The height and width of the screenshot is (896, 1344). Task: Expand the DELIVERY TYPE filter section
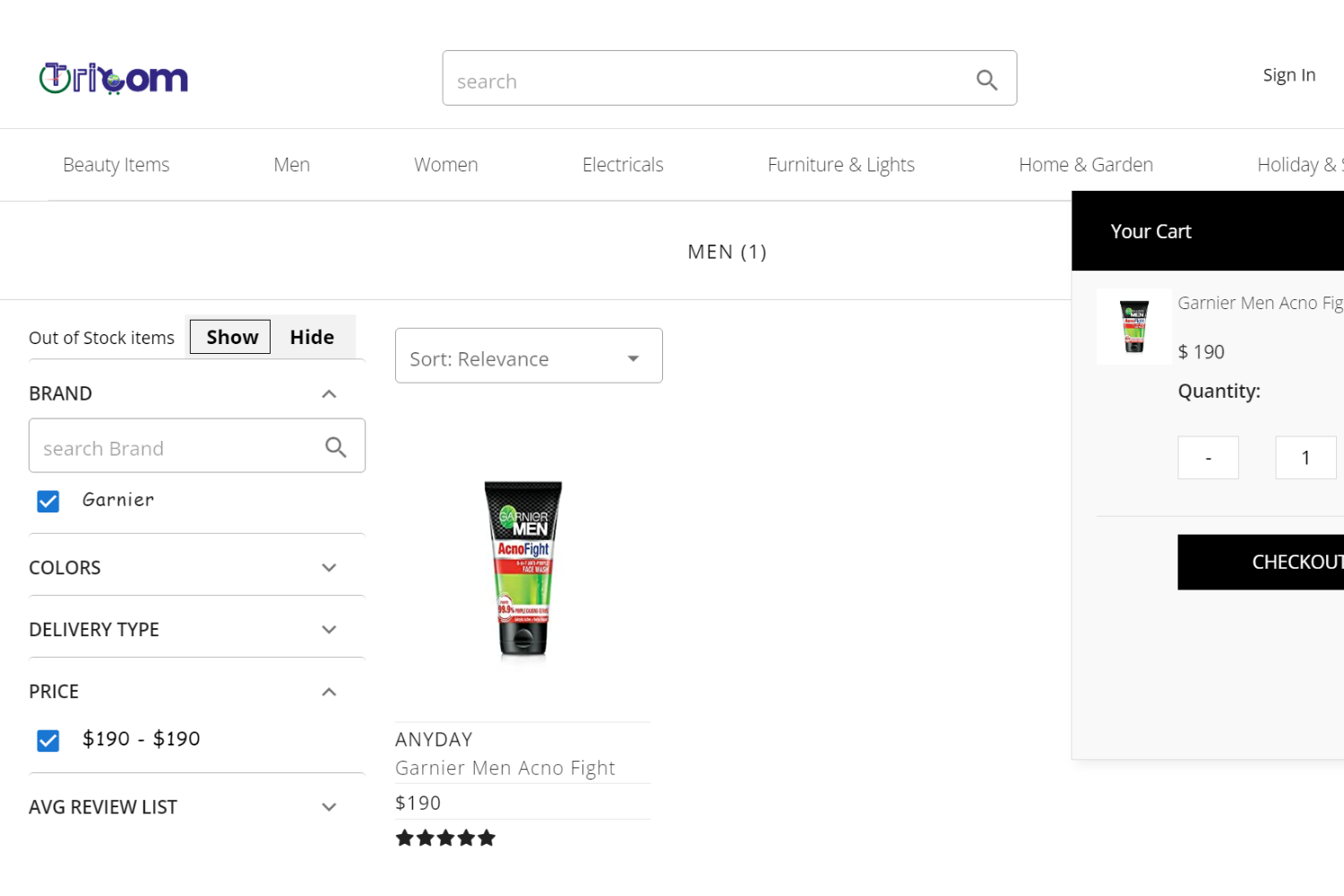329,630
